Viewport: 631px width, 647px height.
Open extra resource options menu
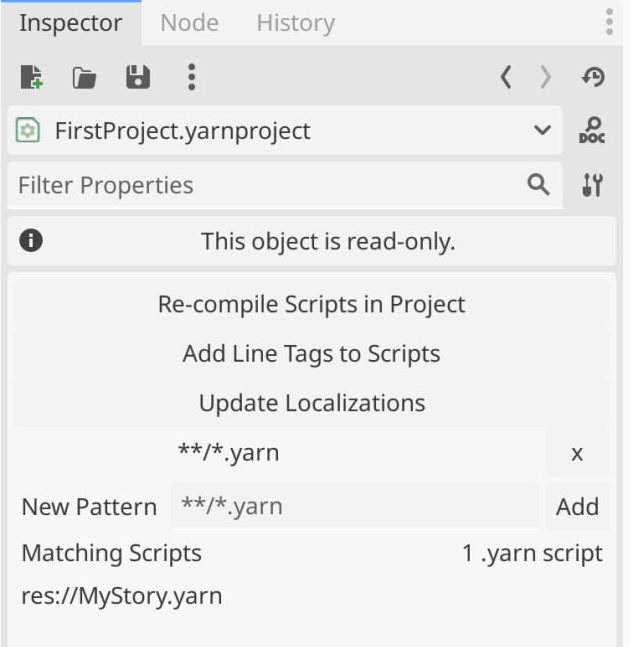pos(191,77)
